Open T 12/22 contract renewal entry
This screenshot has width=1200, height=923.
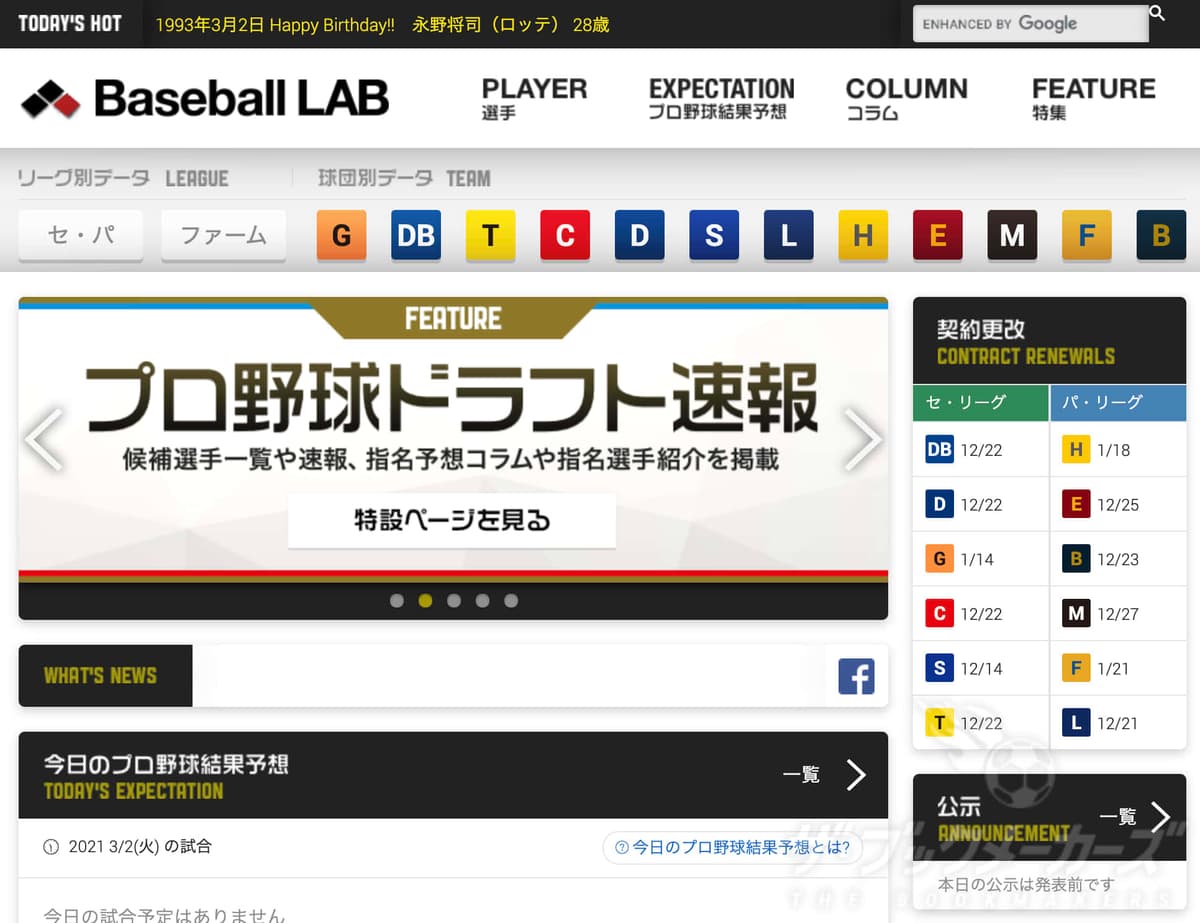coord(981,722)
